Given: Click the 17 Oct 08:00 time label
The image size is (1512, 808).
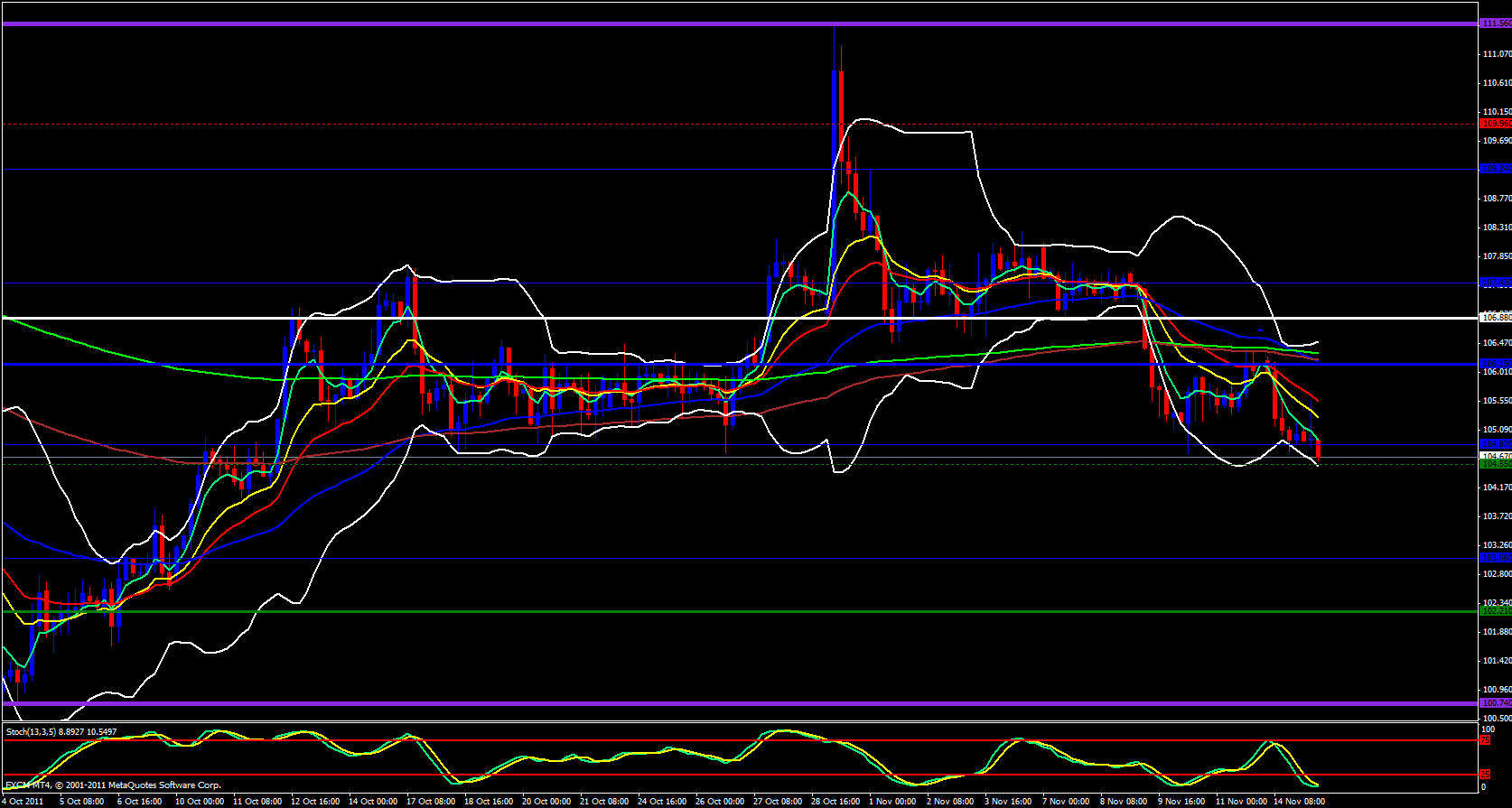Looking at the screenshot, I should tap(431, 802).
